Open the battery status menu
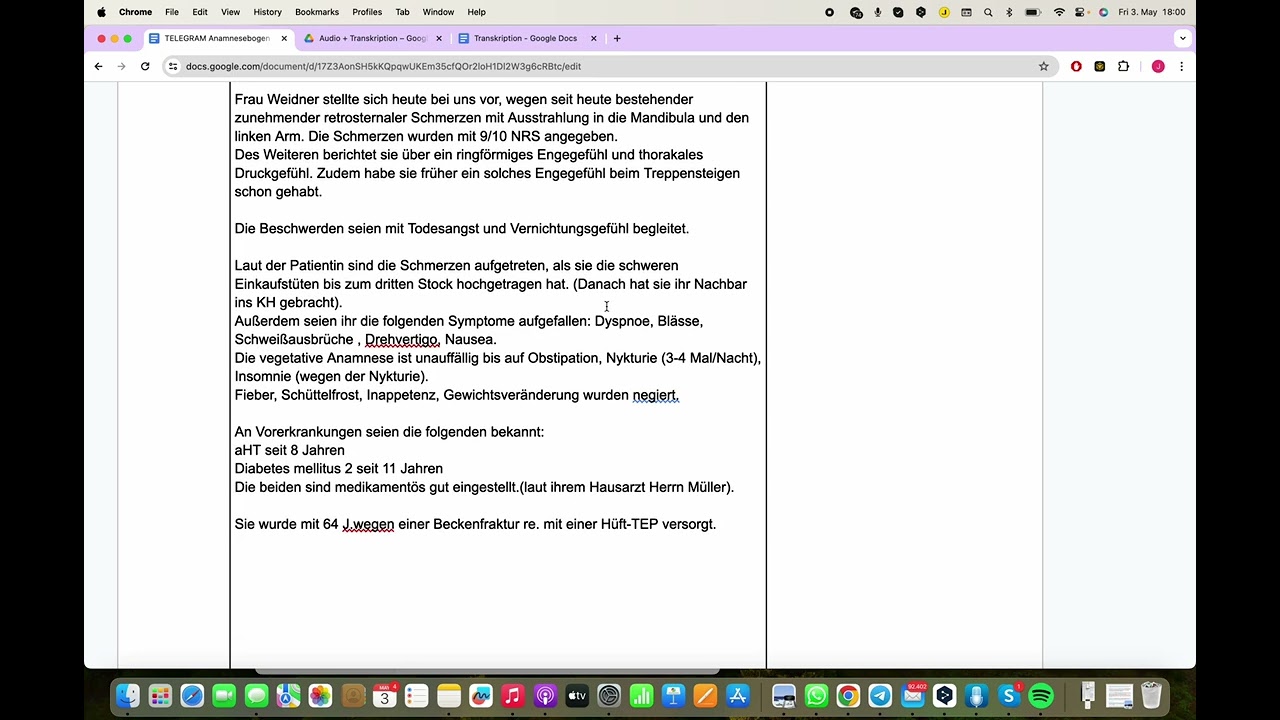1280x720 pixels. coord(1033,12)
